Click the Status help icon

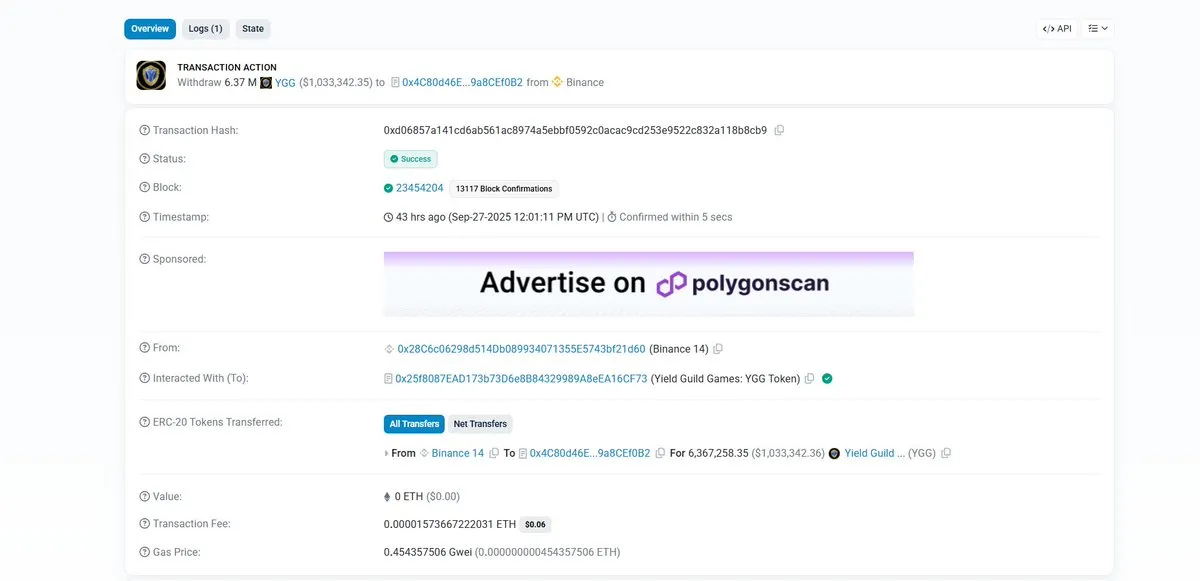144,159
